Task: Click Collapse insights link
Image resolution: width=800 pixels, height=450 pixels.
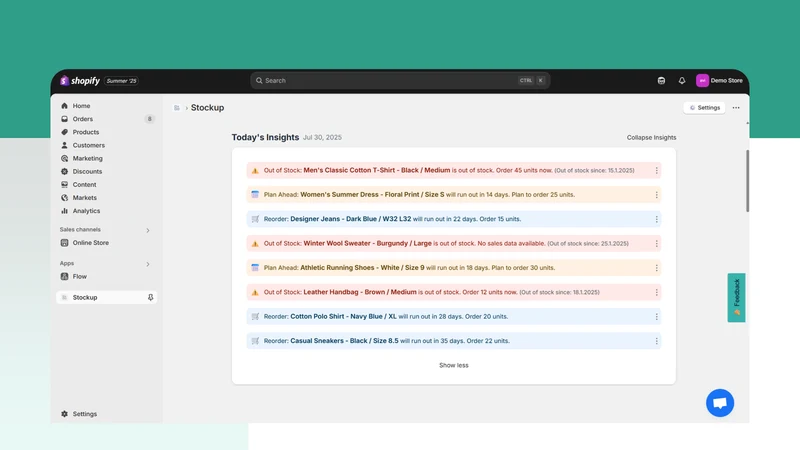Action: [652, 137]
